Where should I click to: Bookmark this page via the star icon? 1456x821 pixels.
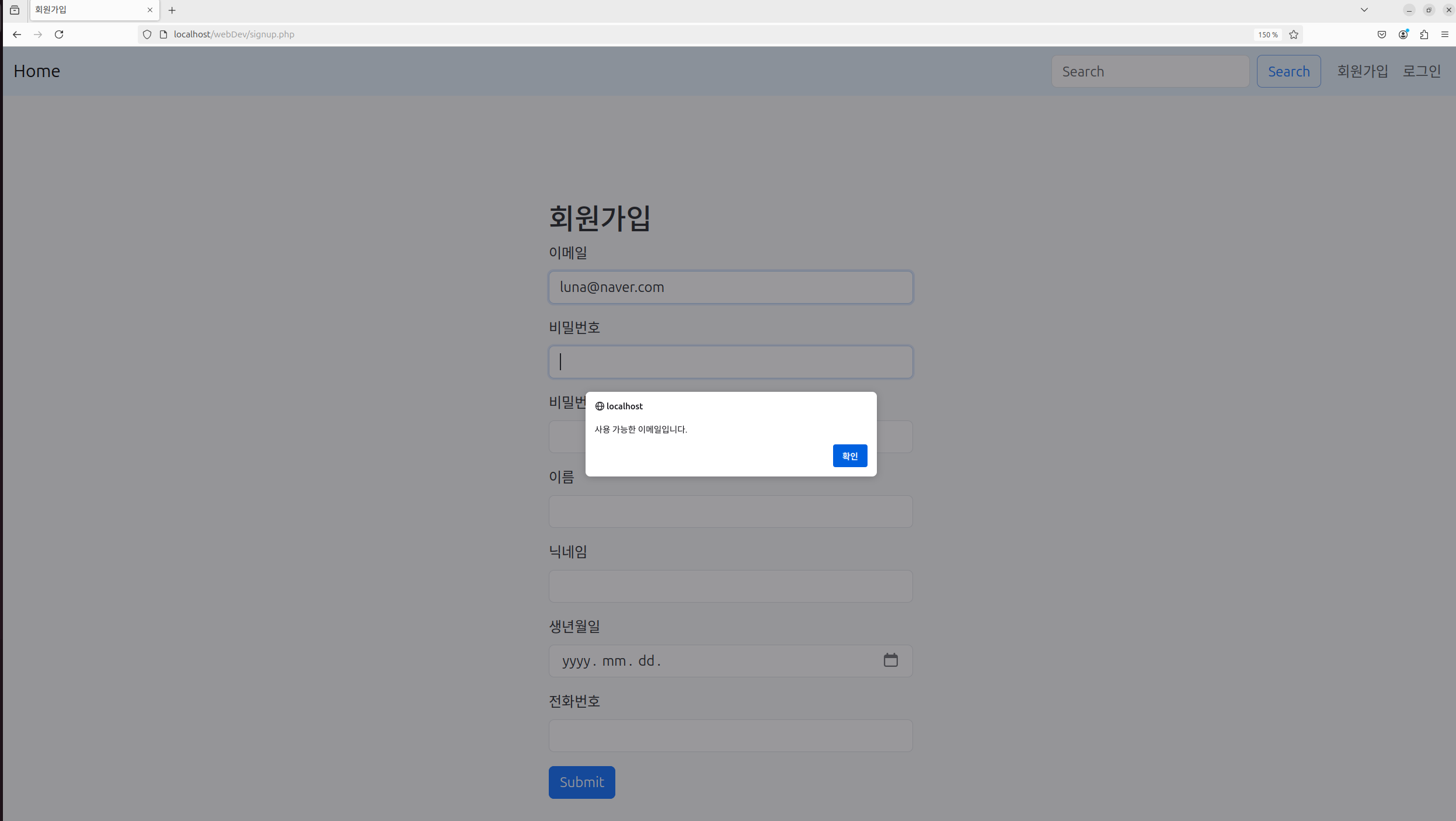point(1294,34)
